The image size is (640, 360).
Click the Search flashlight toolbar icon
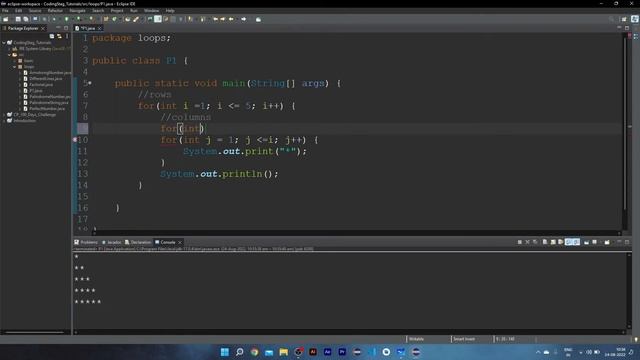(x=136, y=19)
